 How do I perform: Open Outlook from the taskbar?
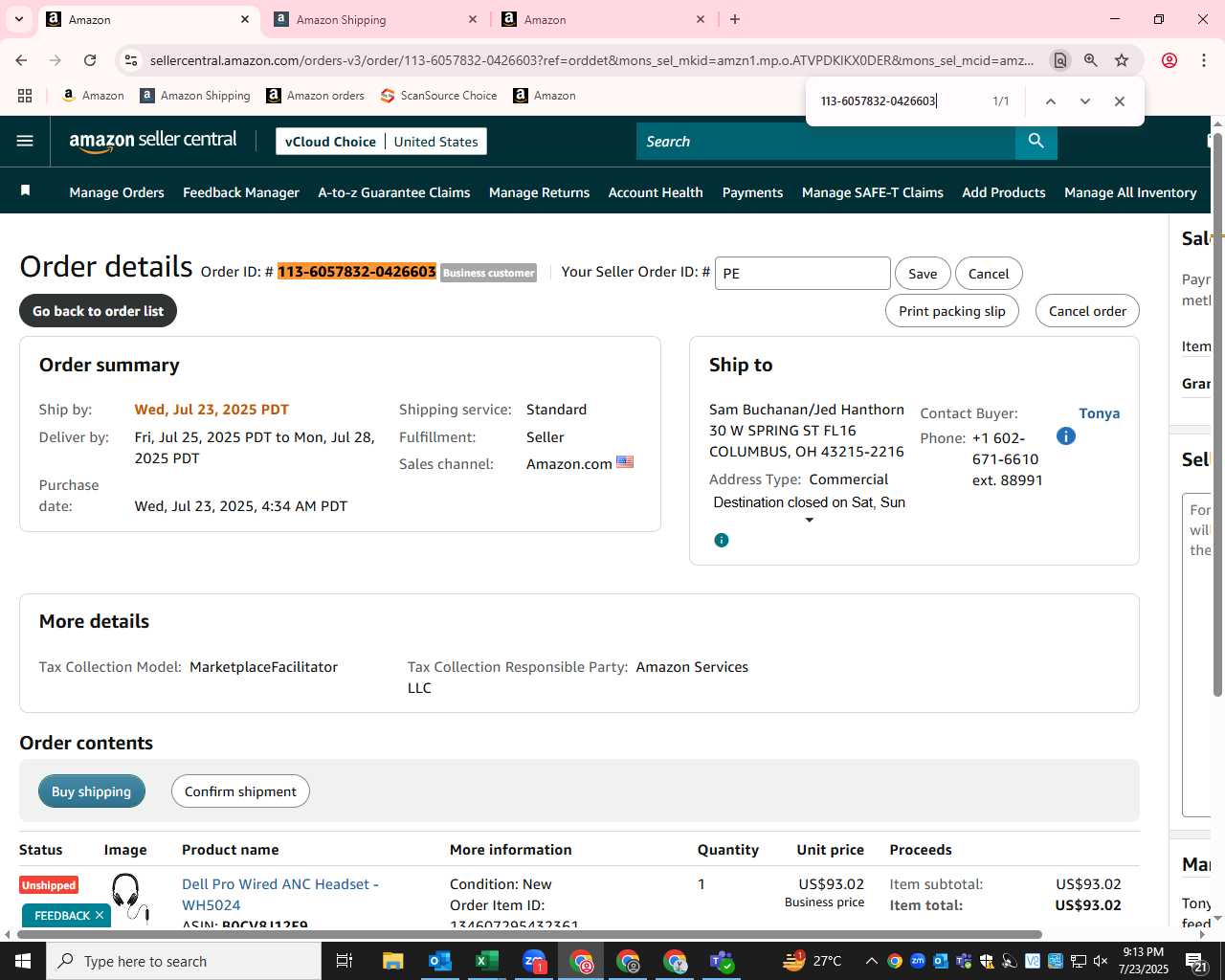pos(439,961)
